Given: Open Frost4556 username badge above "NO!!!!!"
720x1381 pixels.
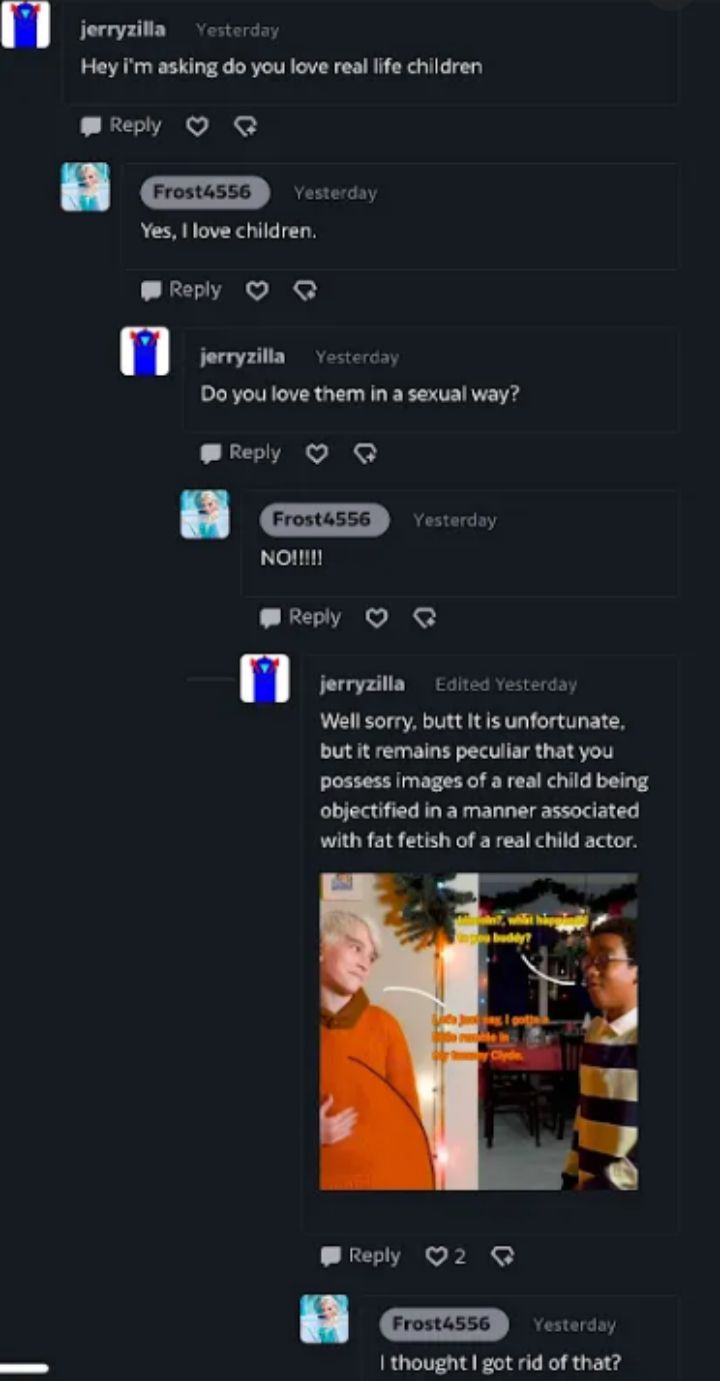Looking at the screenshot, I should point(324,519).
